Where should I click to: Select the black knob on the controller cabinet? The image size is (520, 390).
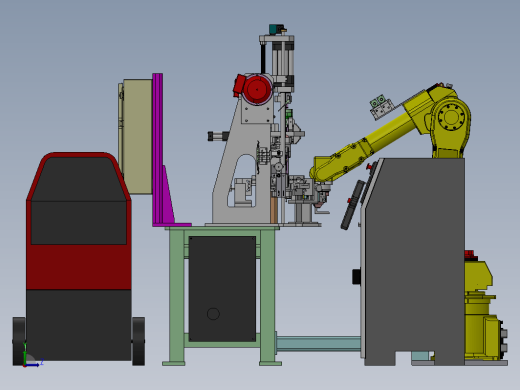tap(357, 277)
